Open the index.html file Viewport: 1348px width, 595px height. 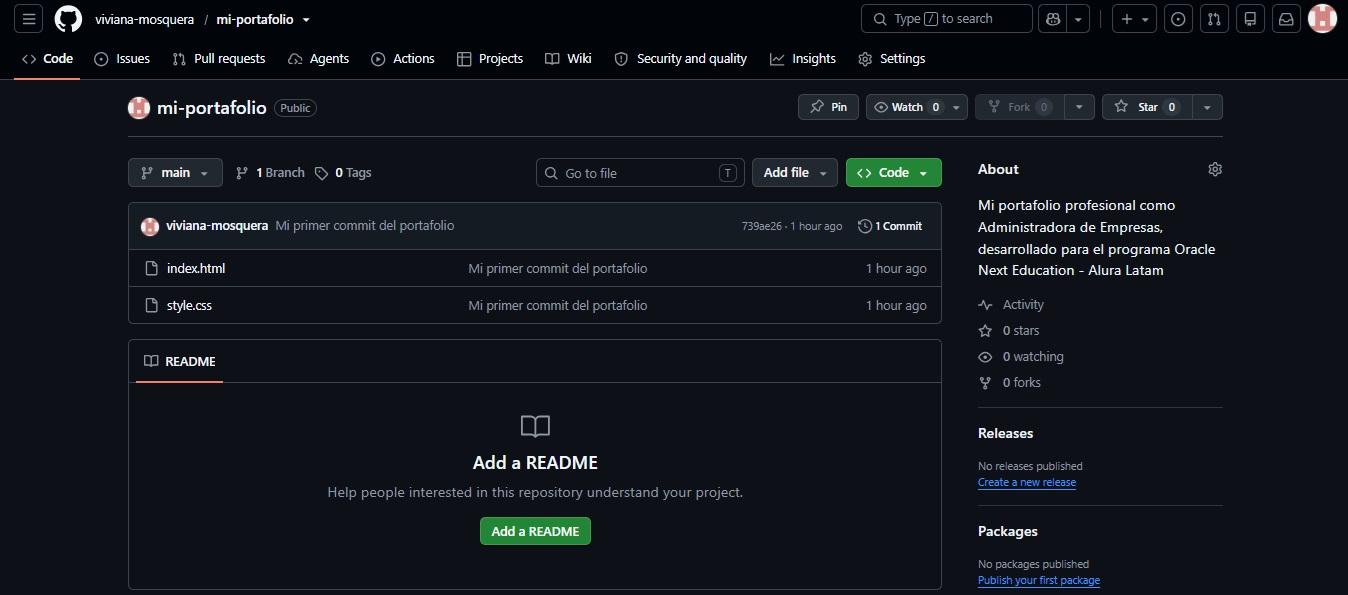pos(196,268)
